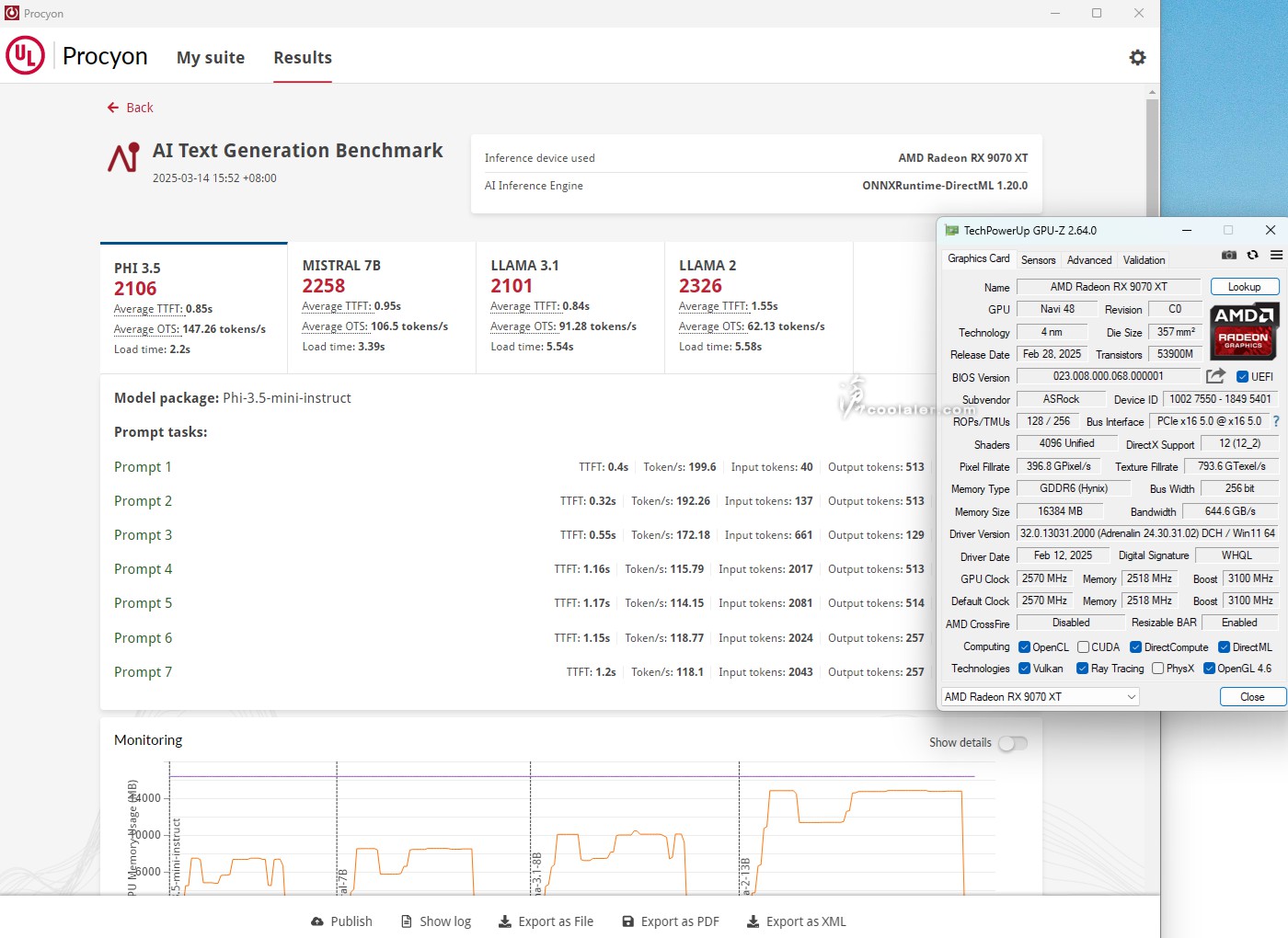Click the Driver Version field in GPU-Z
Screen dimensions: 1288x938
click(x=1147, y=533)
